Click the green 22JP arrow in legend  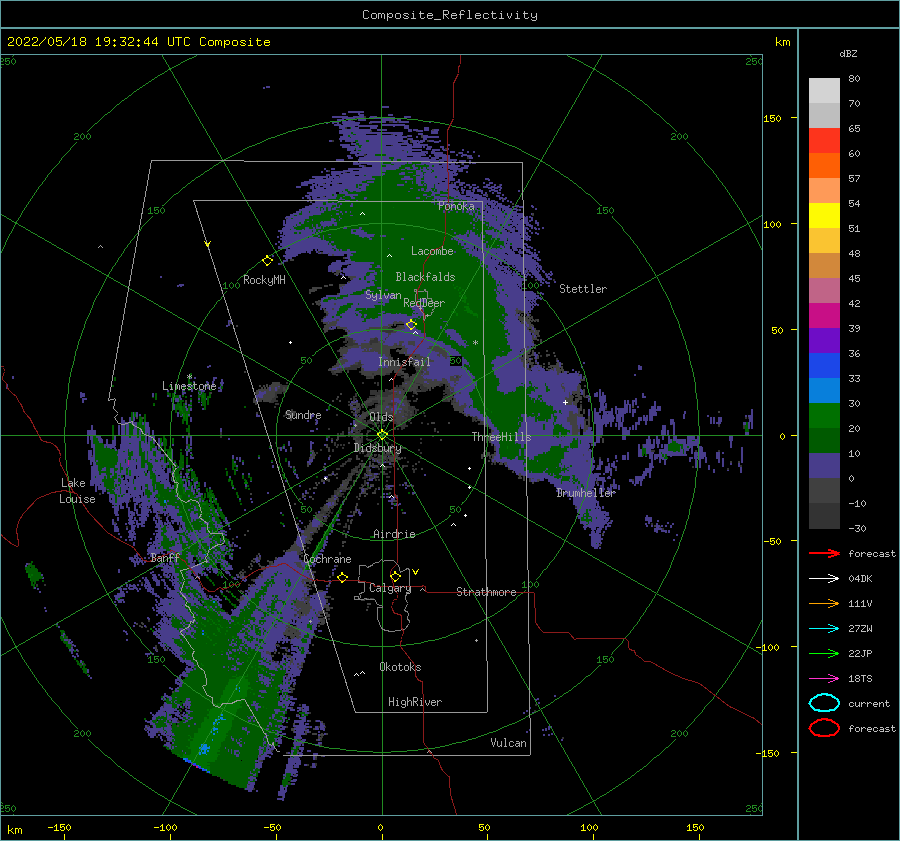coord(824,653)
